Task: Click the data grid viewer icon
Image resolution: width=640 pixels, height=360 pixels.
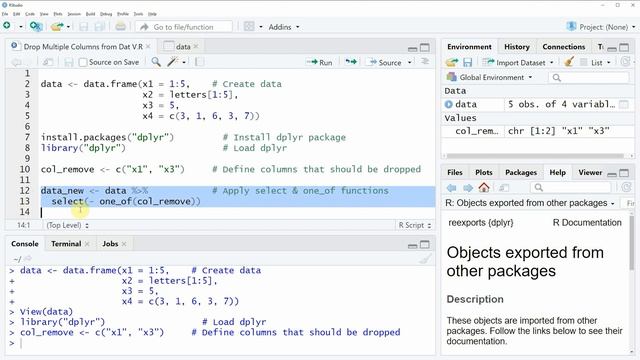Action: point(624,104)
